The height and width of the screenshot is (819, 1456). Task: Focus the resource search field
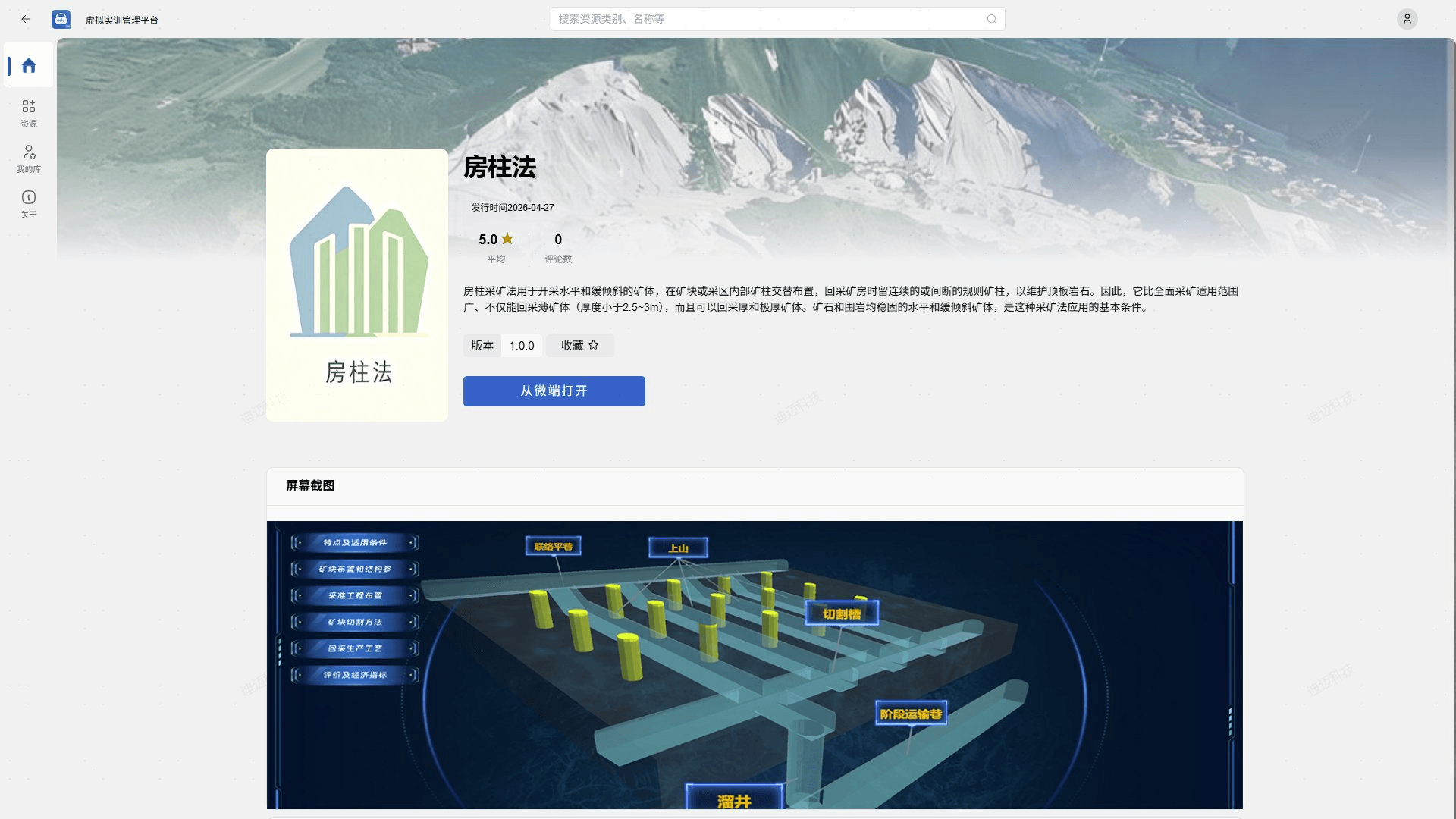(x=777, y=19)
